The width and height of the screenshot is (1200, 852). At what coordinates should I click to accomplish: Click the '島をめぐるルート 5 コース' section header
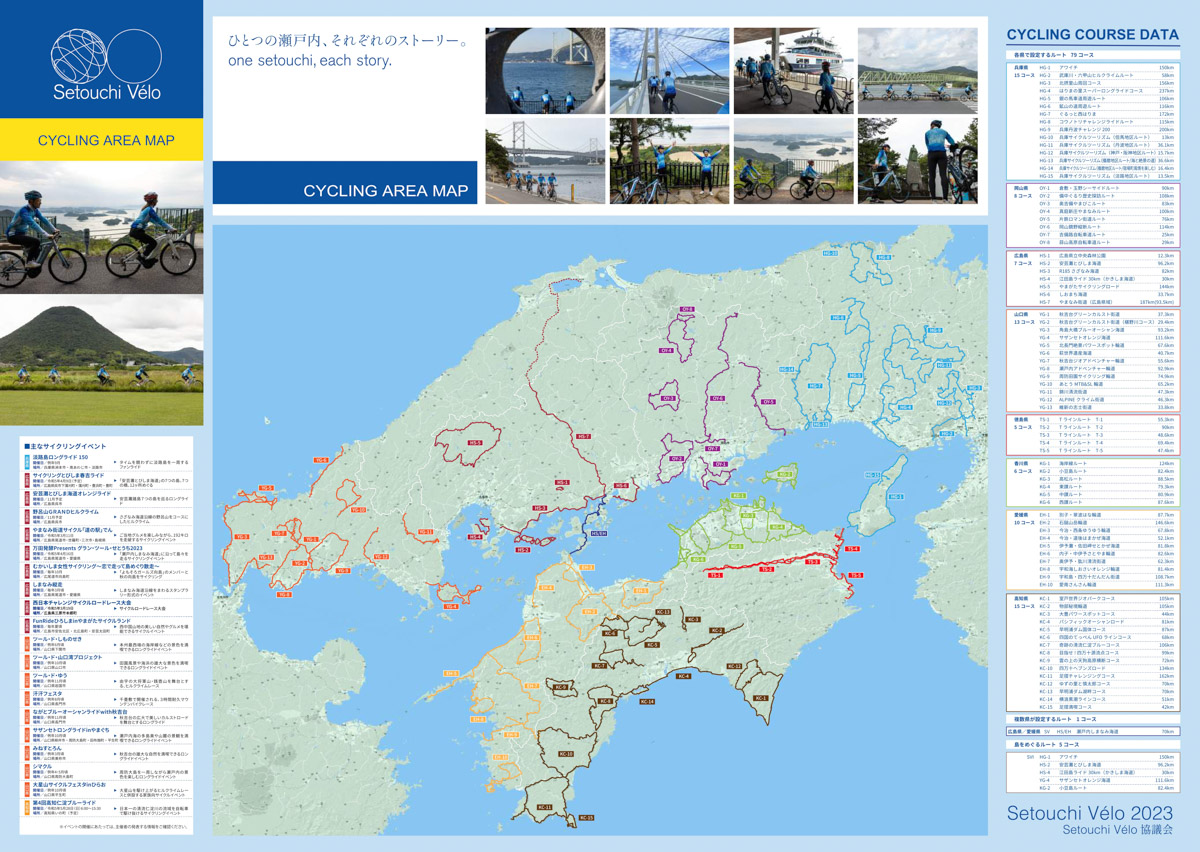pyautogui.click(x=1092, y=745)
